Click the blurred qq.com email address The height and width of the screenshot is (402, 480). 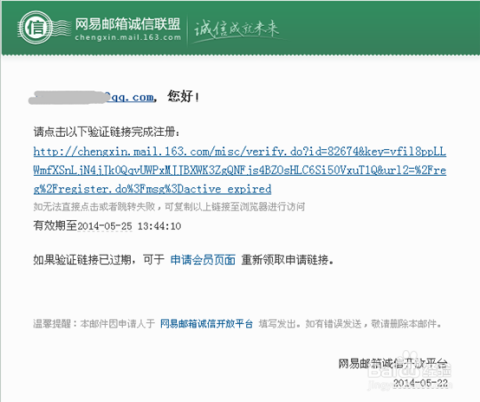coord(92,97)
